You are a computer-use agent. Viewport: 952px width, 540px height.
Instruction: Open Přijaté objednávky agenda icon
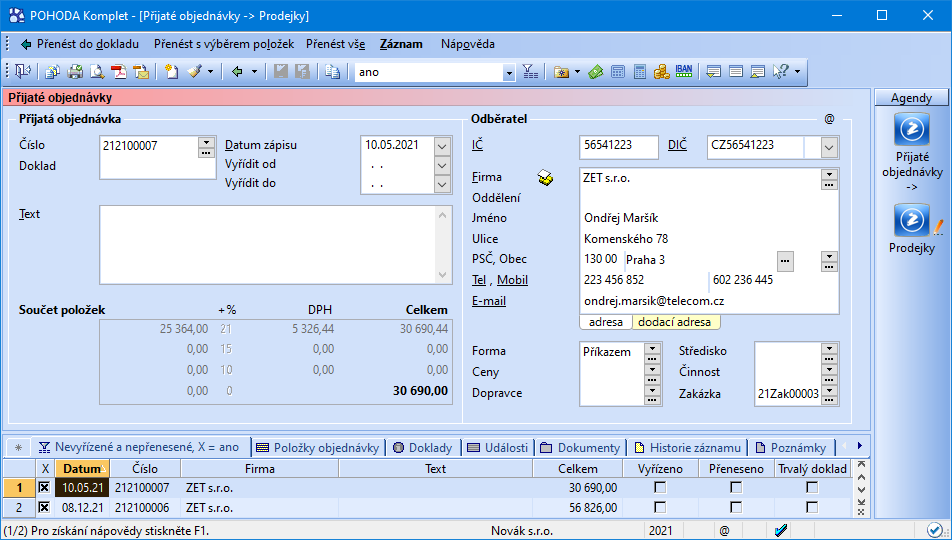click(911, 129)
